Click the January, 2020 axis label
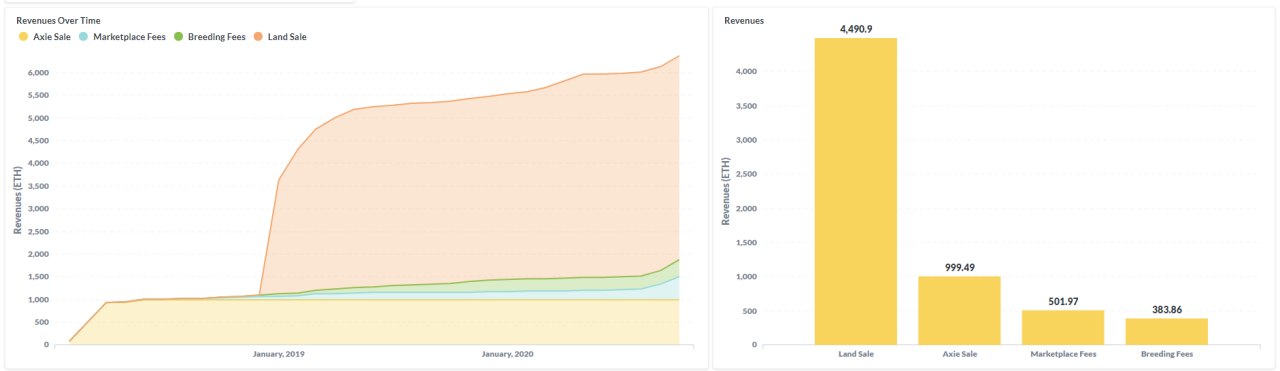 [509, 354]
